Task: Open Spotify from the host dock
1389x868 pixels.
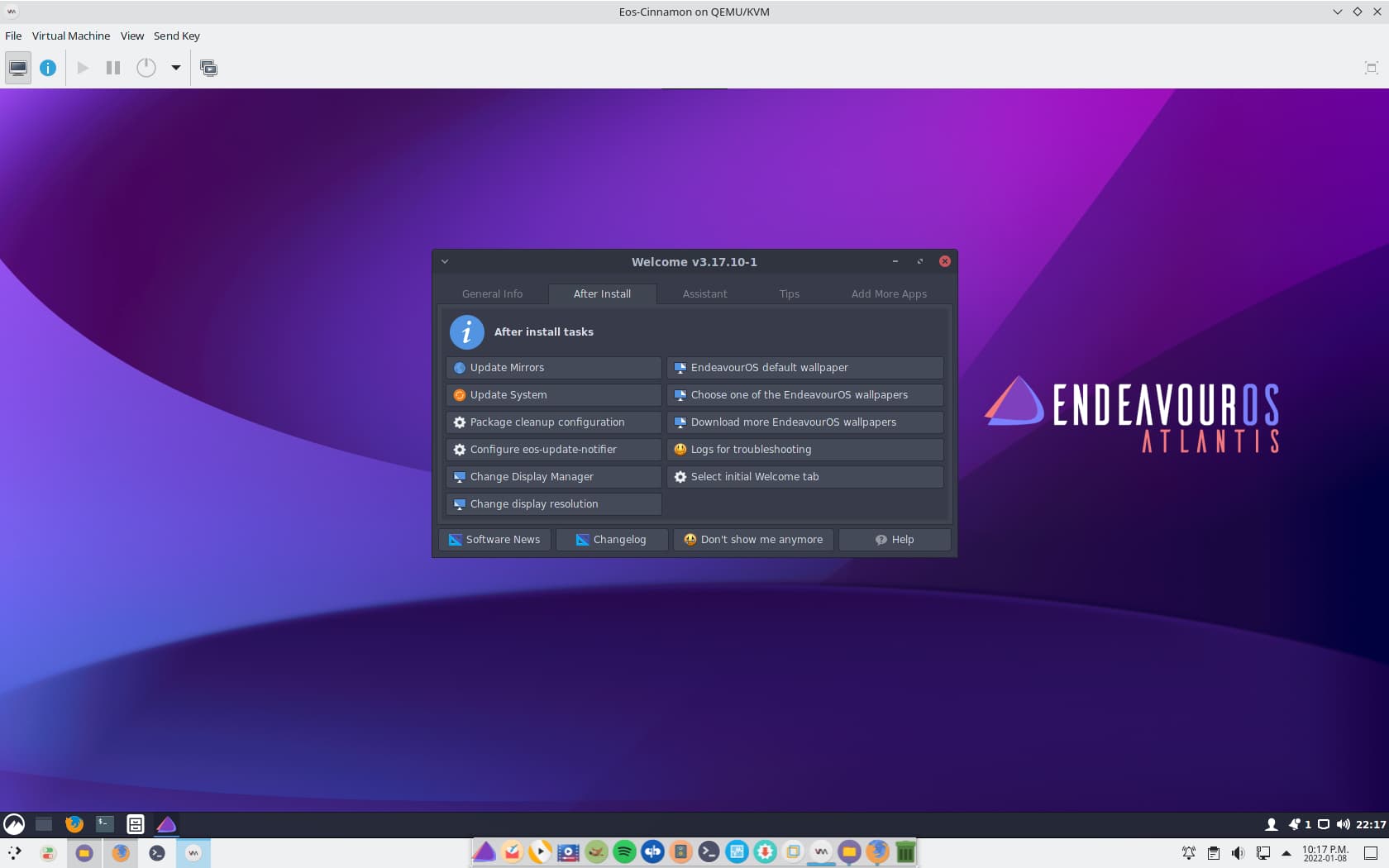Action: (x=624, y=851)
